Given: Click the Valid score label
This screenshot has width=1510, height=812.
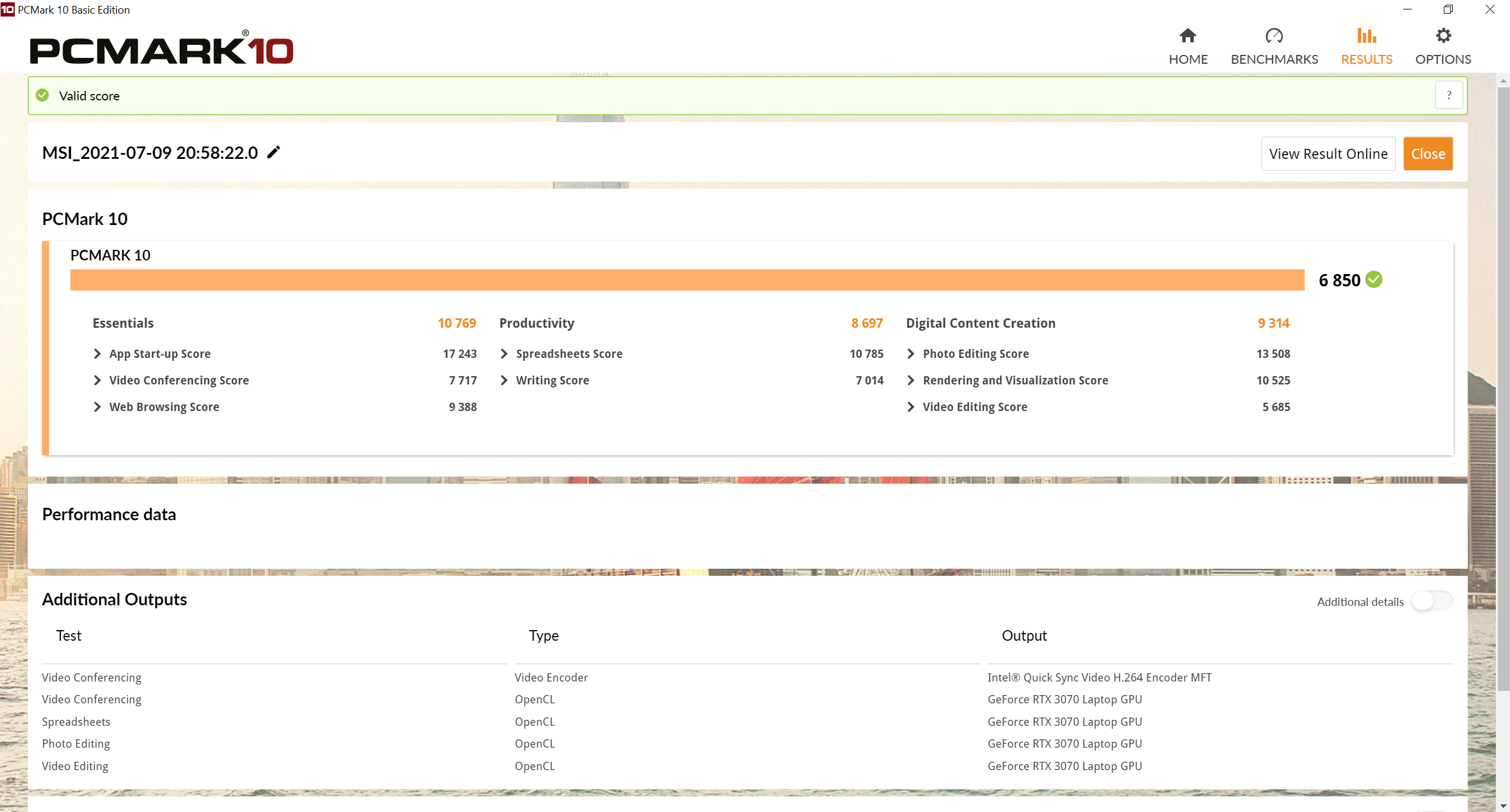Looking at the screenshot, I should (89, 96).
